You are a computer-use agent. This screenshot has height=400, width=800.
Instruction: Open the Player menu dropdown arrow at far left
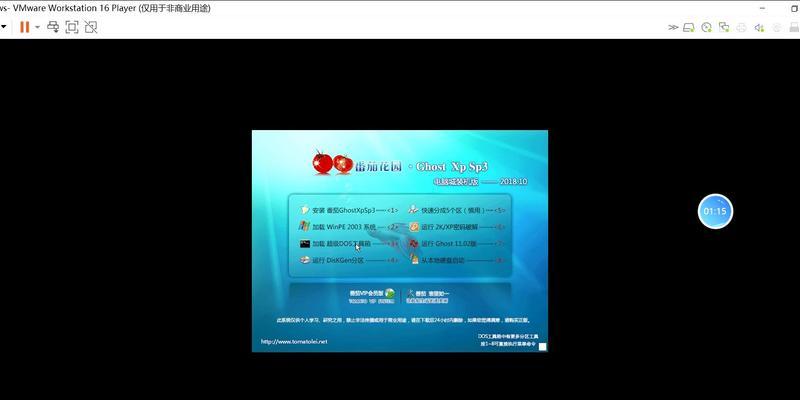click(3, 27)
